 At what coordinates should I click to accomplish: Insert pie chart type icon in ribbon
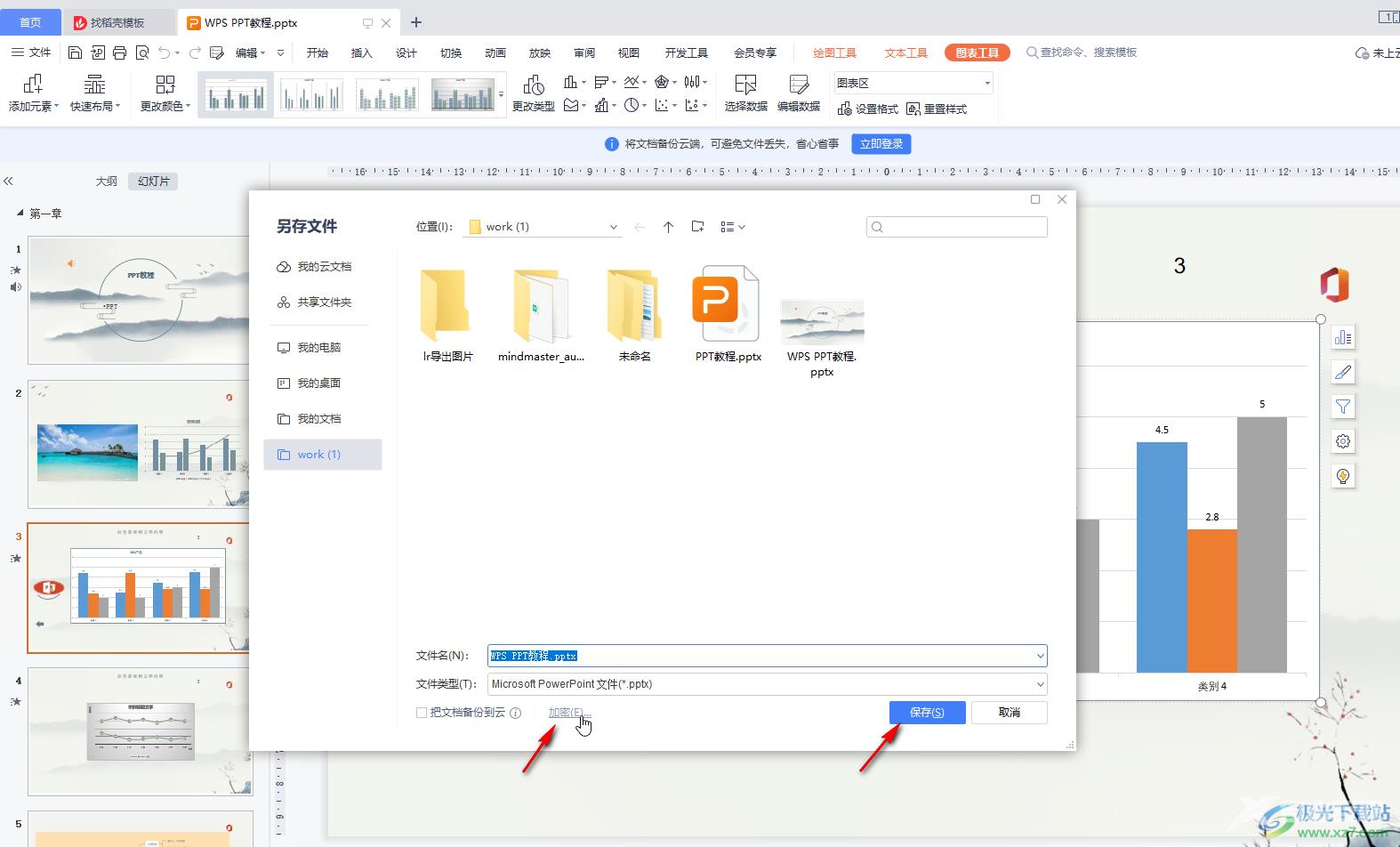[x=632, y=105]
